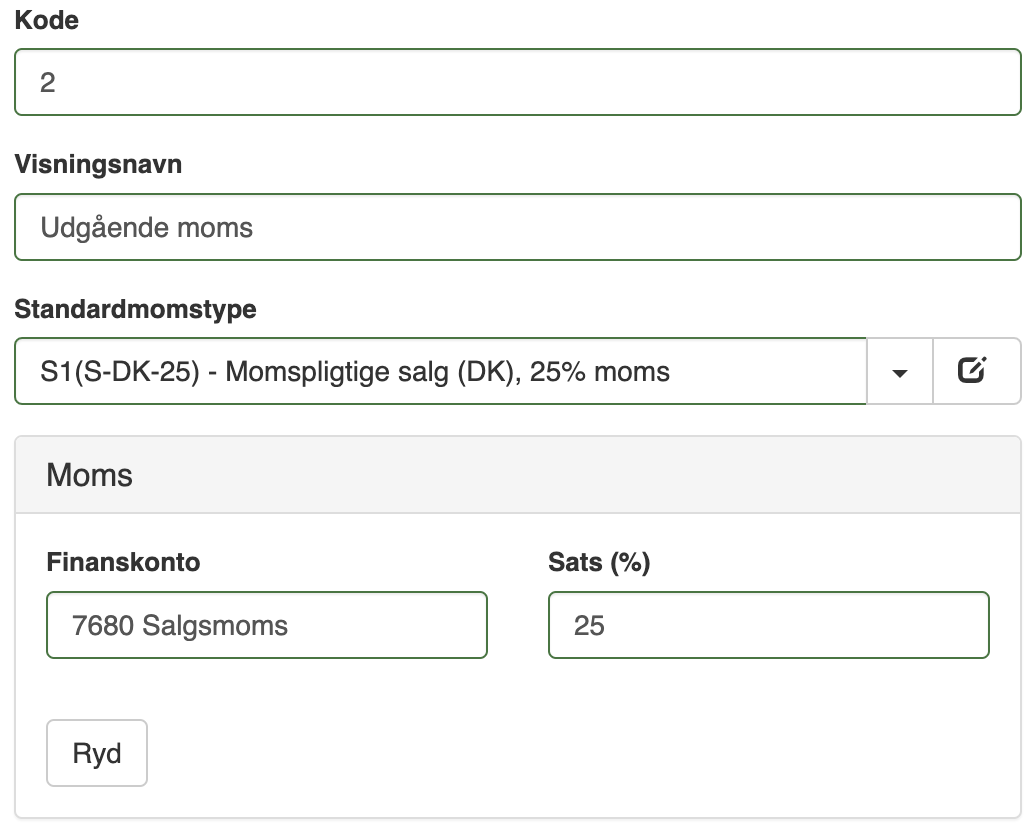Click the Finanskonto label
1036x832 pixels.
123,562
